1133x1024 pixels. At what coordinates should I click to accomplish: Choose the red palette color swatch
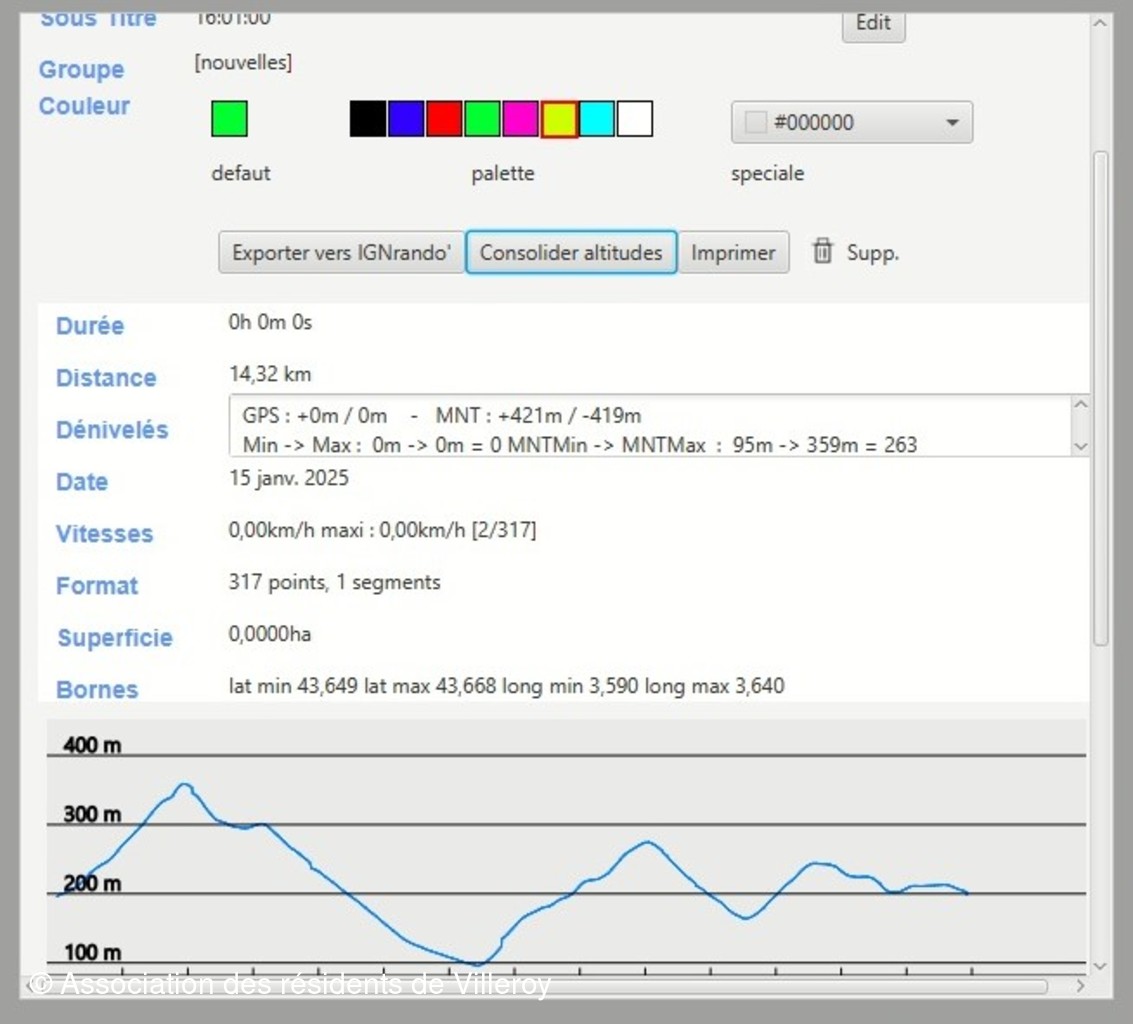pyautogui.click(x=444, y=119)
